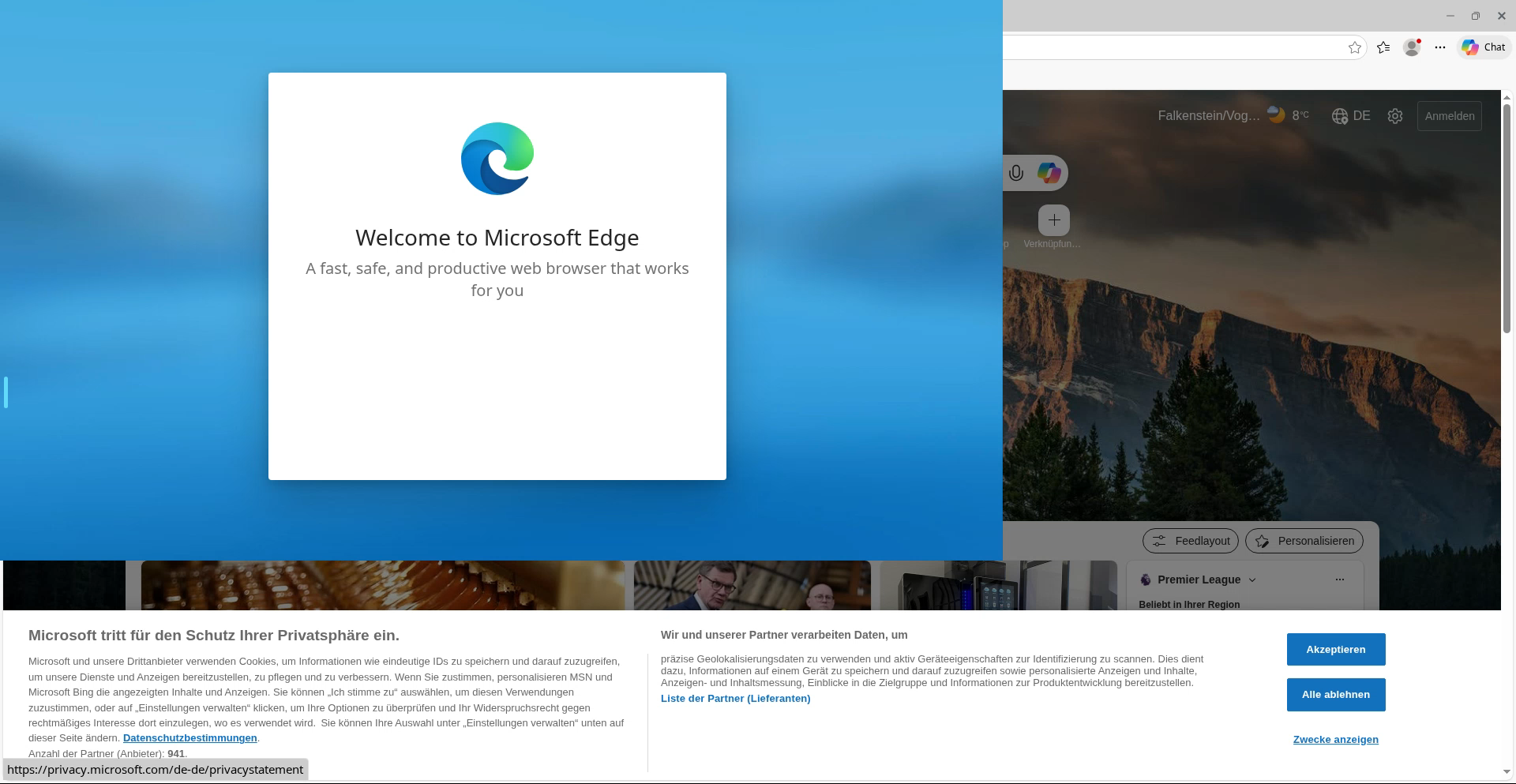Click the microphone voice search icon

pyautogui.click(x=1016, y=173)
